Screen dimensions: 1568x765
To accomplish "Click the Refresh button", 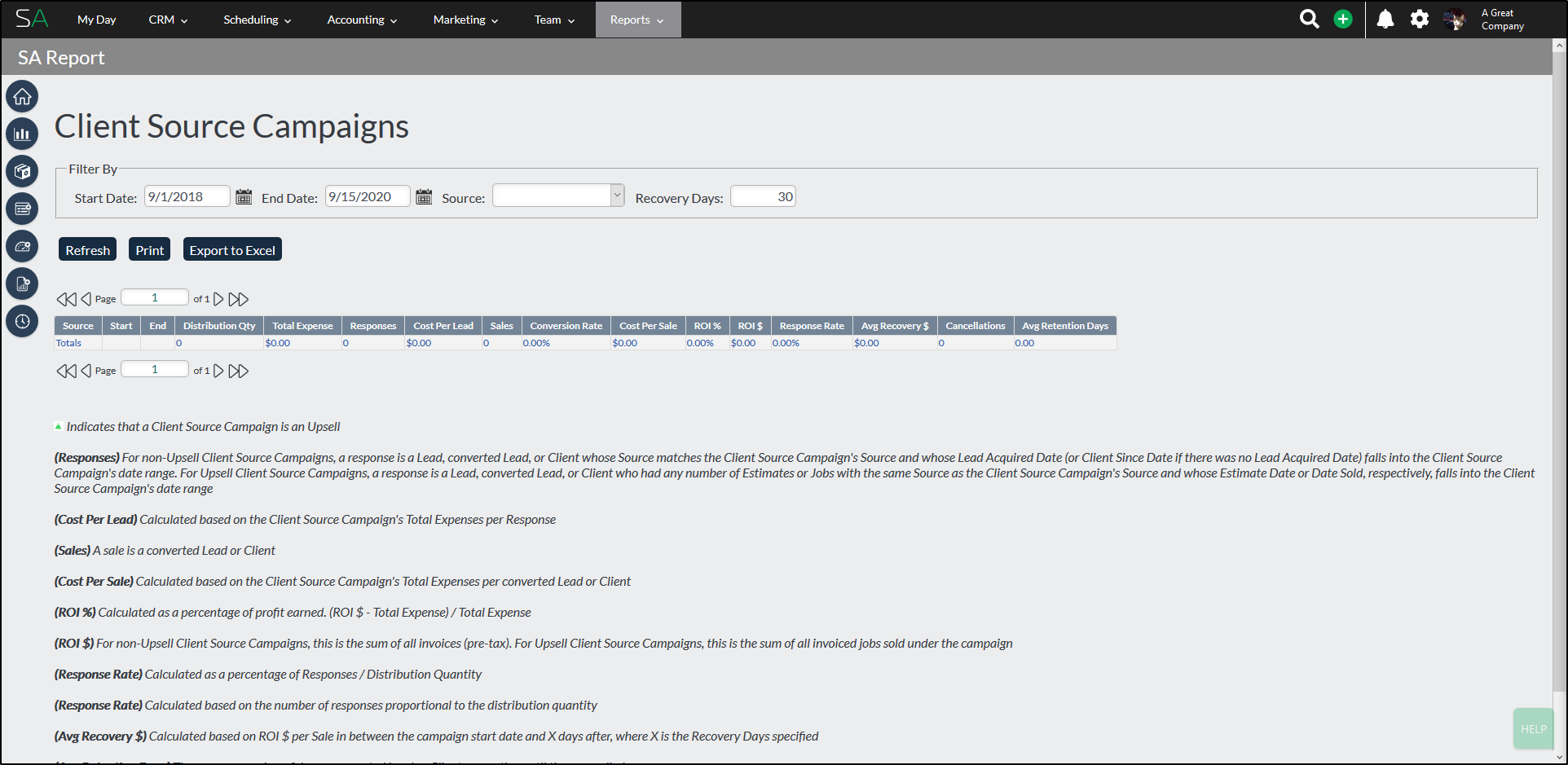I will tap(87, 249).
